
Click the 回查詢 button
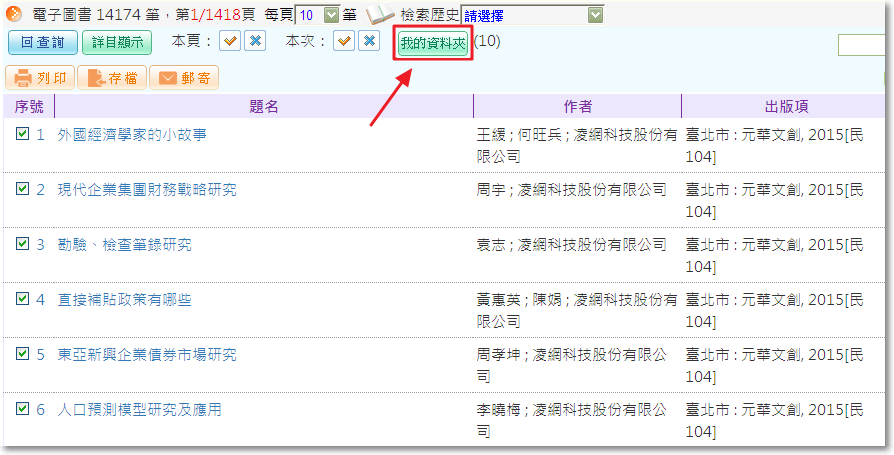[40, 42]
